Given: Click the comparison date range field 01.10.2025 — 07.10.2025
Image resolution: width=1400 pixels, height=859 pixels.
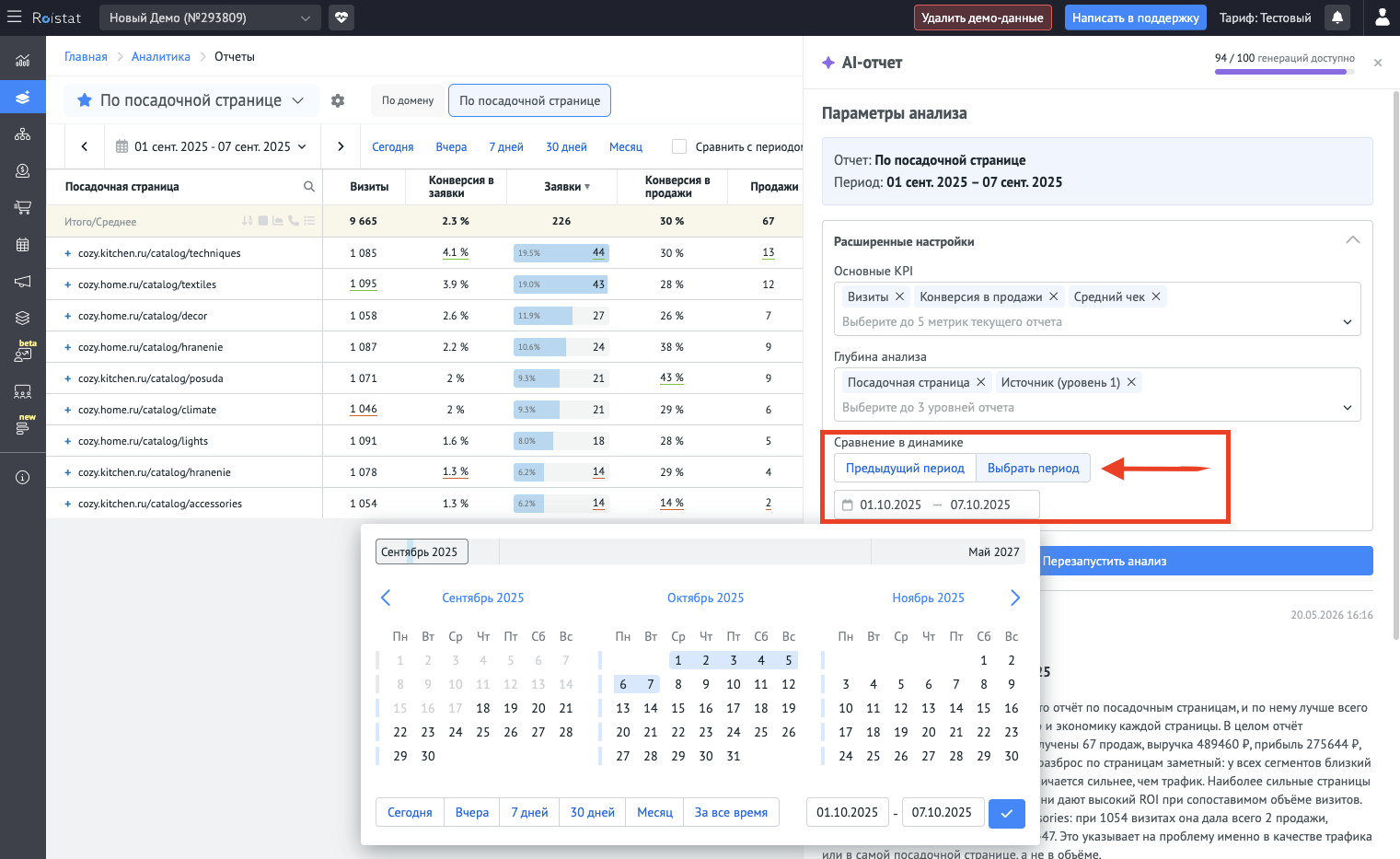Looking at the screenshot, I should 937,505.
